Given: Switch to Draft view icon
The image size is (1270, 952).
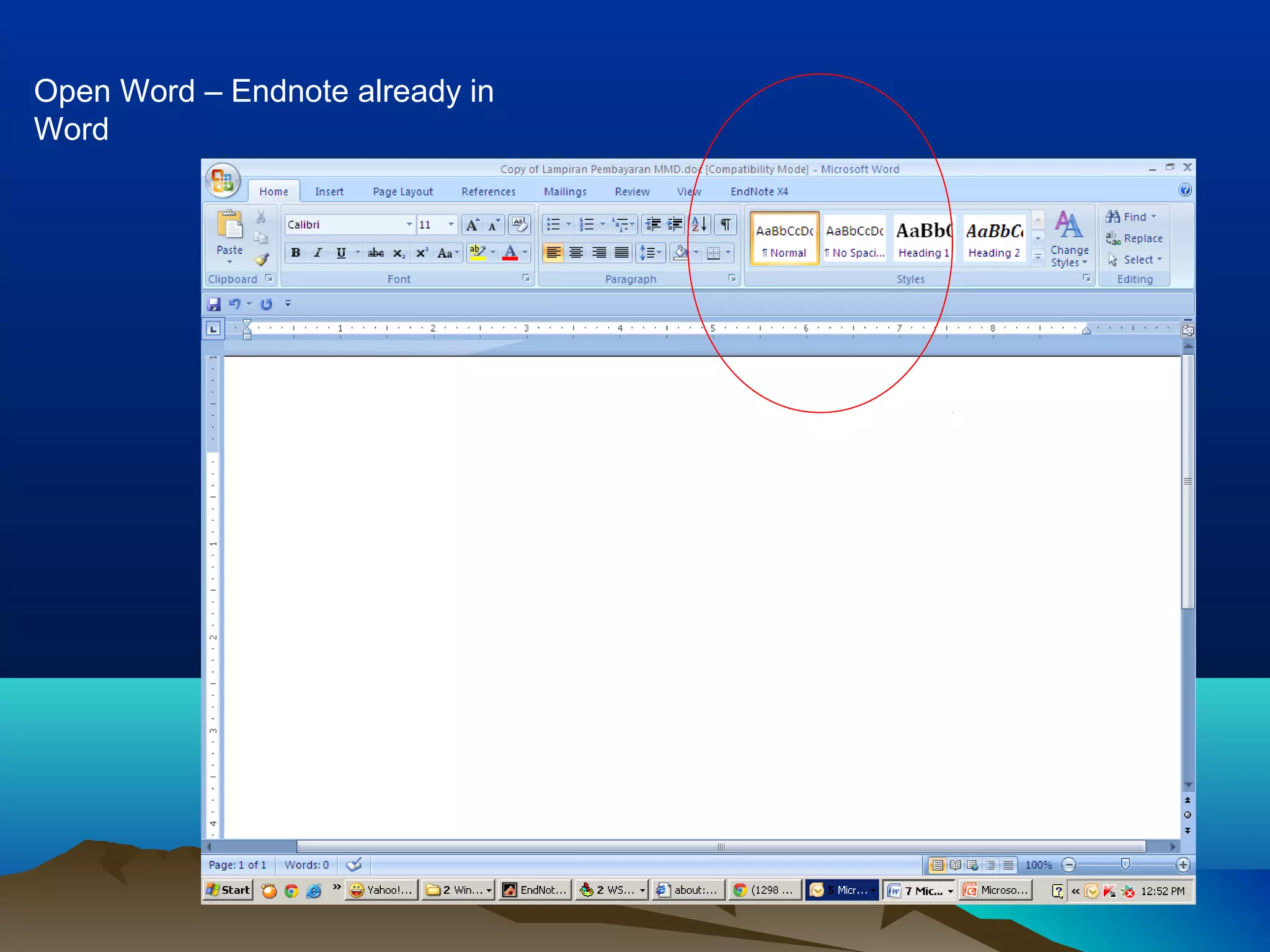Looking at the screenshot, I should point(1009,865).
